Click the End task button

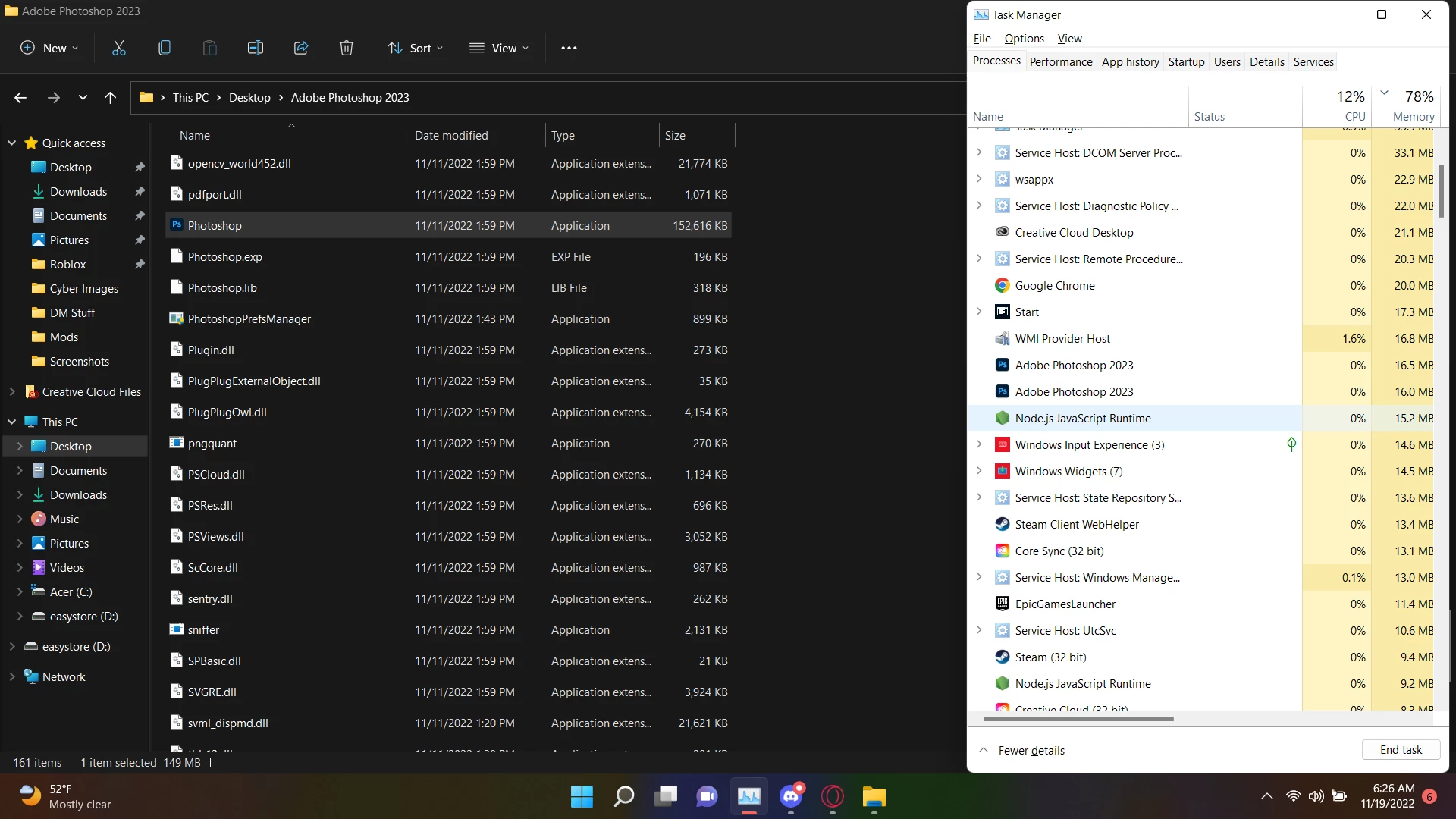[x=1400, y=750]
